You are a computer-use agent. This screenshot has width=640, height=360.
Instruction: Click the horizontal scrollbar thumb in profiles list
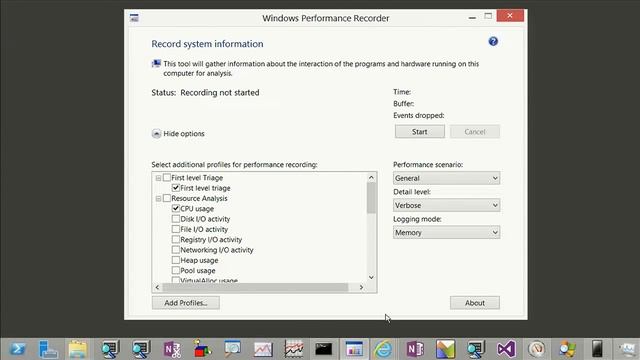point(256,287)
